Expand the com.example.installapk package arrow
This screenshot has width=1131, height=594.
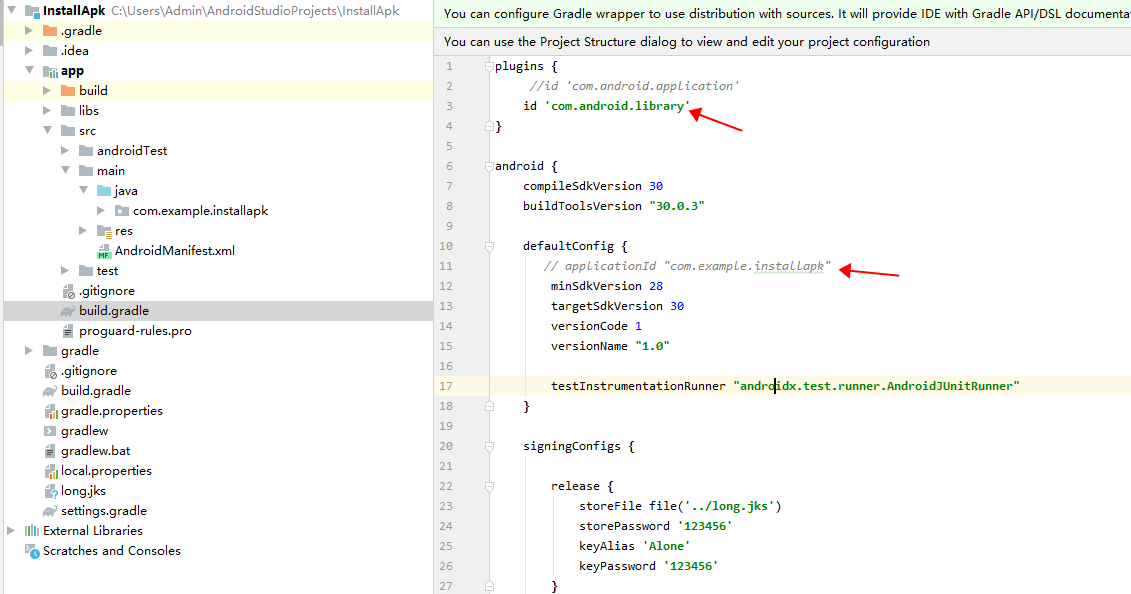101,210
